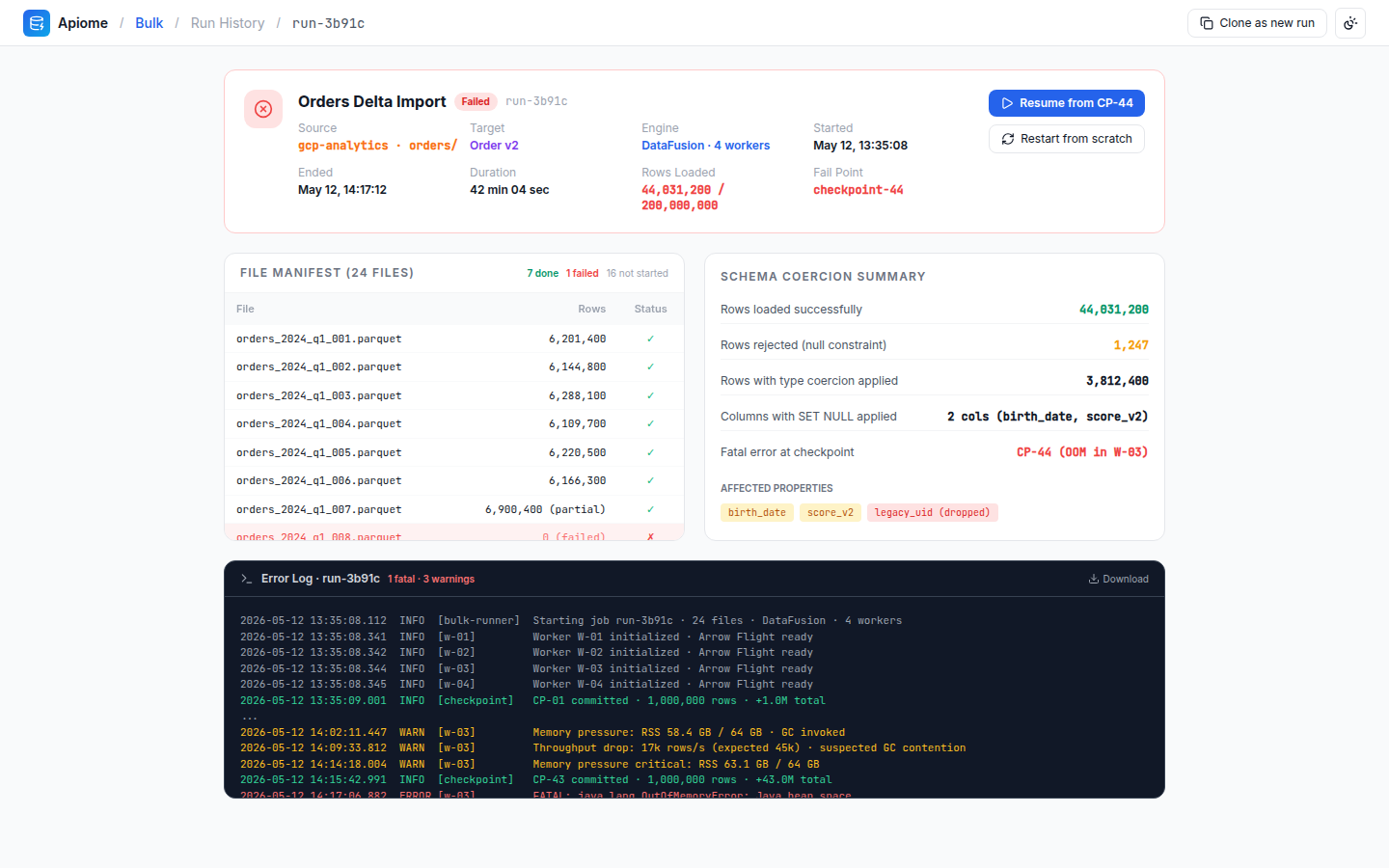Click the green checkmark for orders_2024_q1_002.parquet
Screen dimensions: 1389x868
pos(650,366)
